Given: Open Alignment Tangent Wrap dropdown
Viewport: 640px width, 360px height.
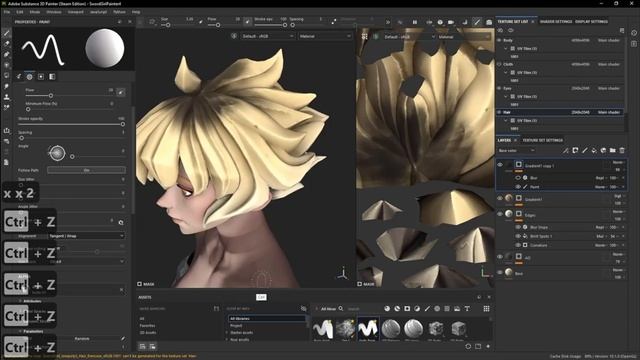Looking at the screenshot, I should [x=87, y=236].
